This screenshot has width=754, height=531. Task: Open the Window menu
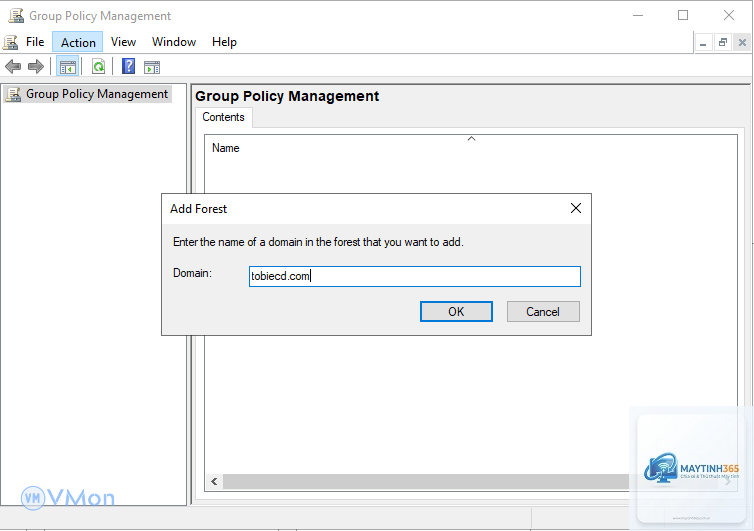tap(174, 42)
